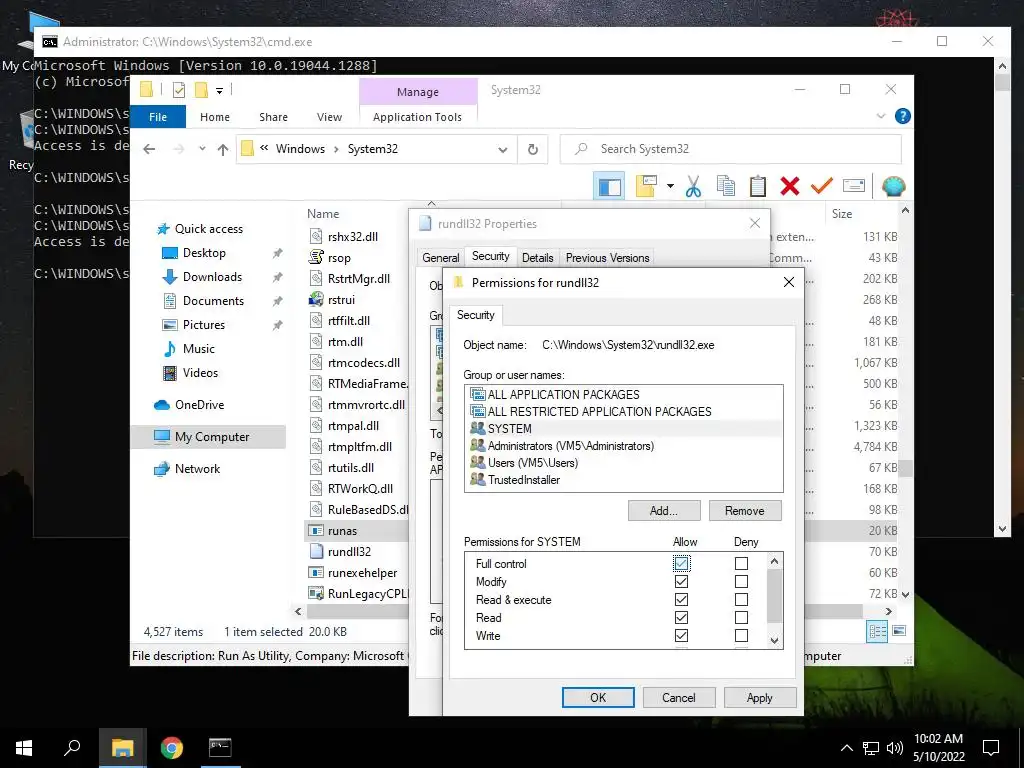
Task: Show hidden tray icons chevron
Action: point(846,748)
